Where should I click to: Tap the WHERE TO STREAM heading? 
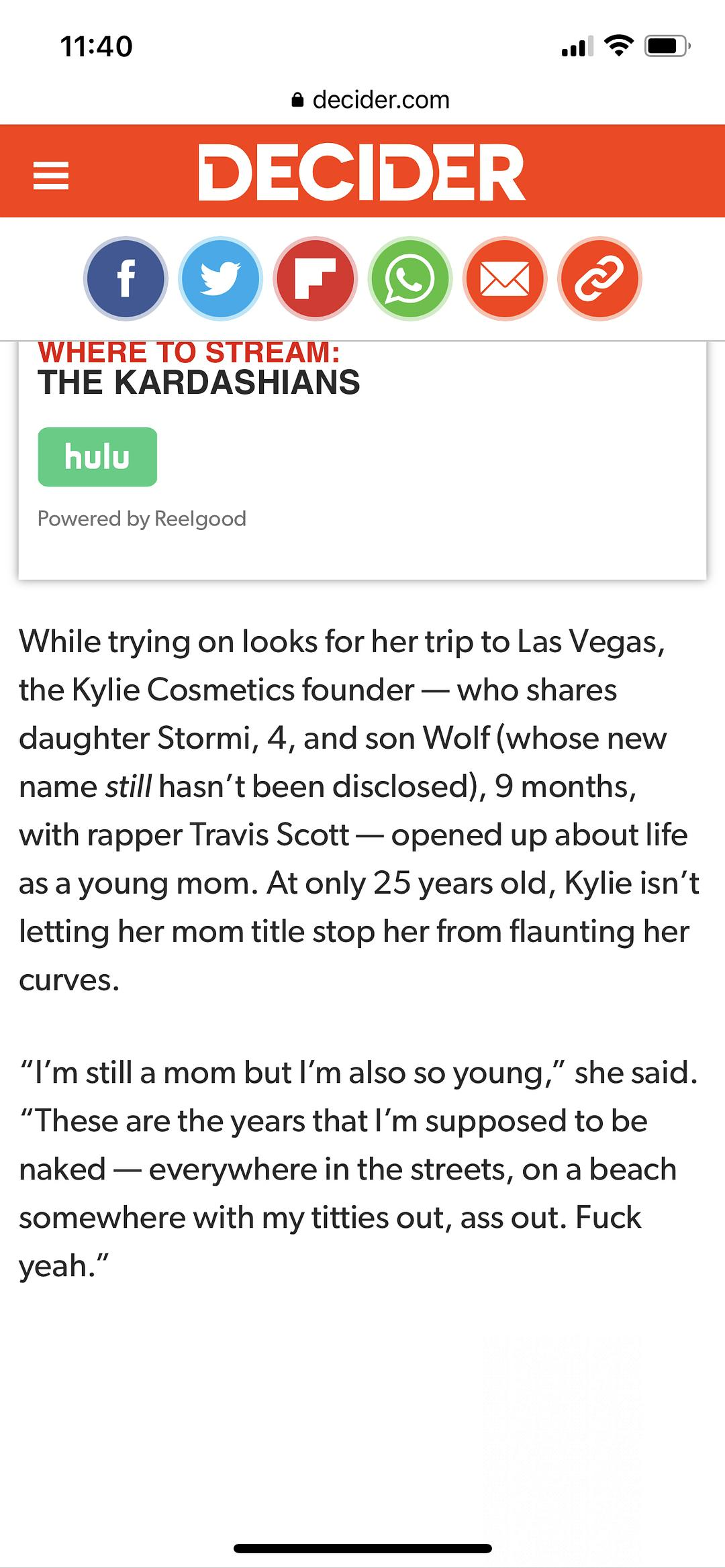coord(189,353)
